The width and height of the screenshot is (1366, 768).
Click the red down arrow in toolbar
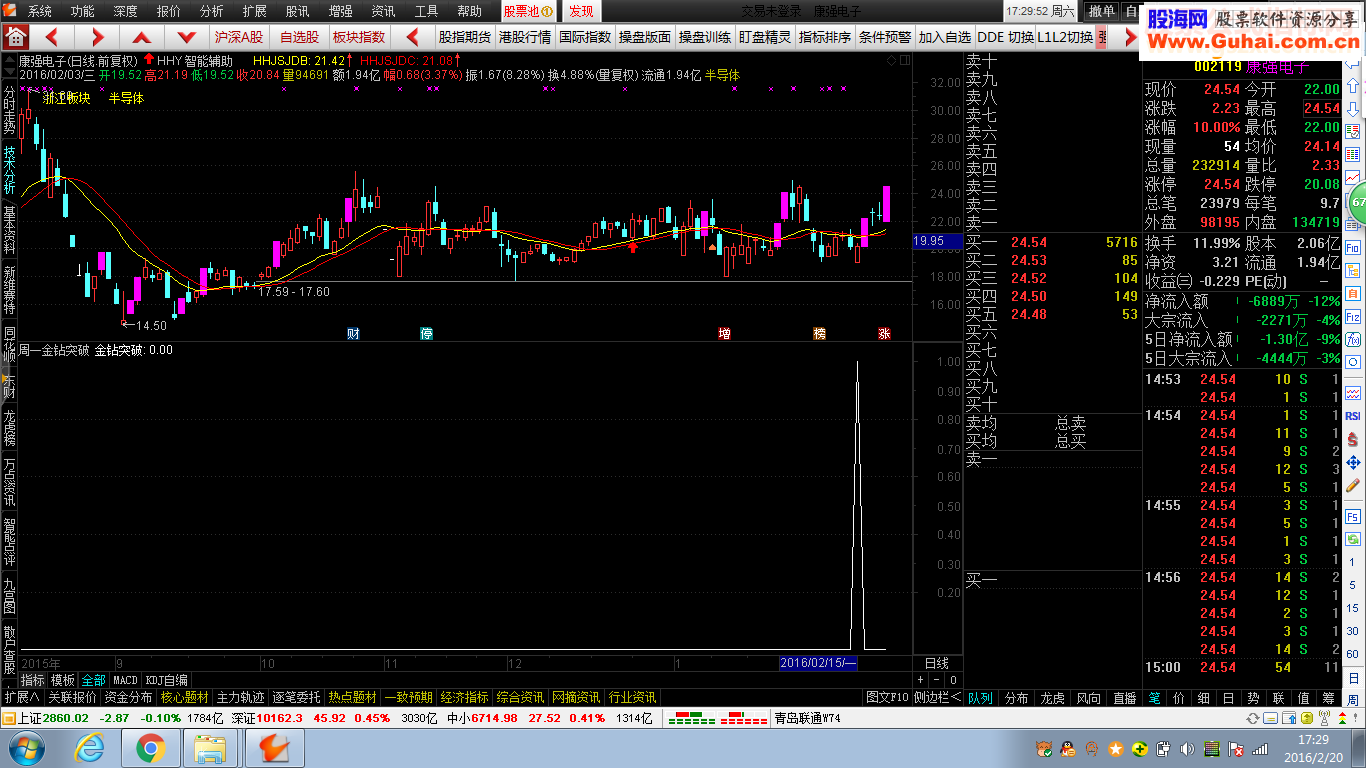187,37
